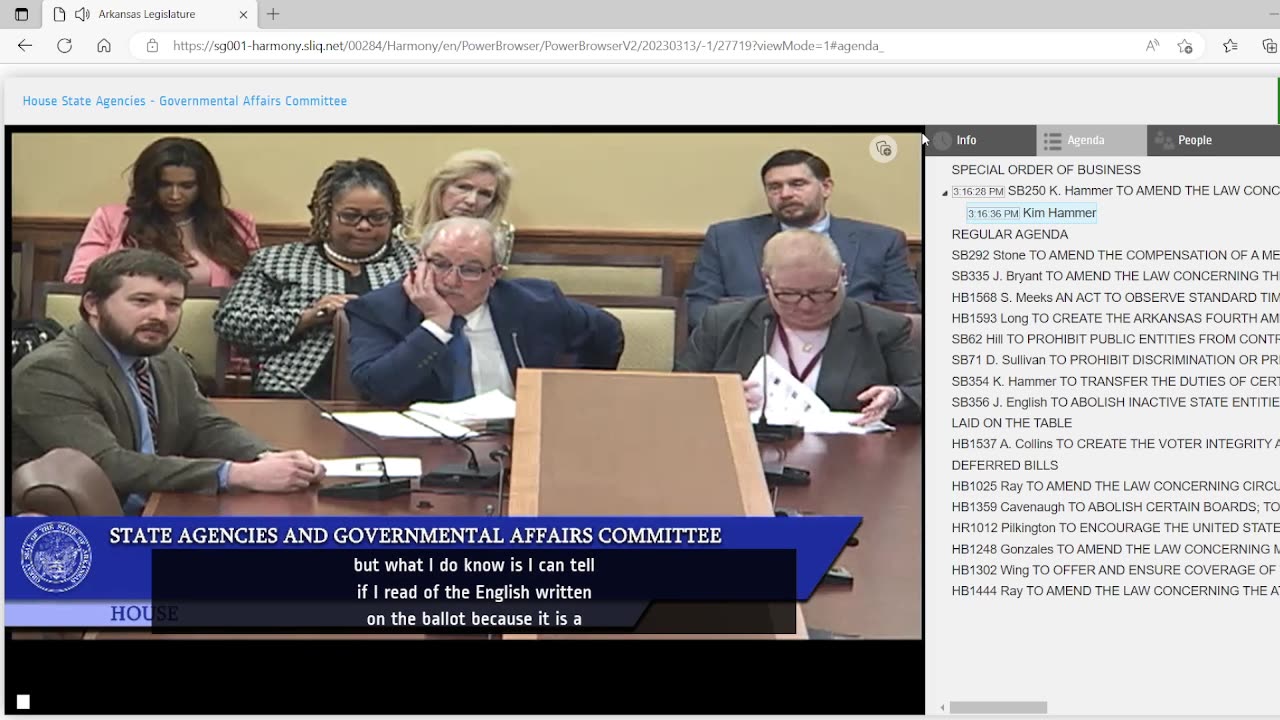Select SPECIAL ORDER OF BUSINESS heading
Image resolution: width=1280 pixels, height=720 pixels.
pos(1046,170)
